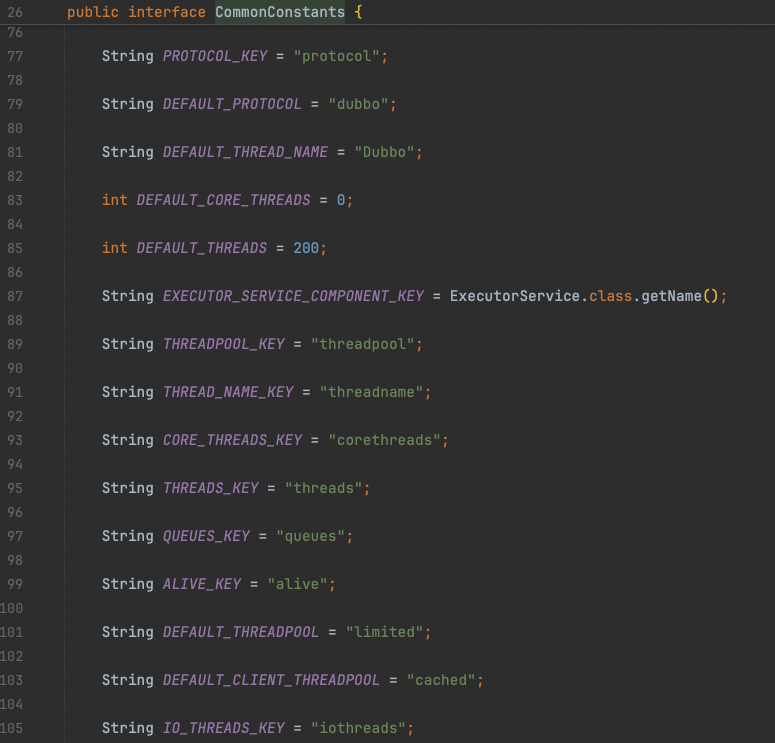
Task: Click the CORE_THREADS_KEY identifier
Action: click(x=232, y=440)
